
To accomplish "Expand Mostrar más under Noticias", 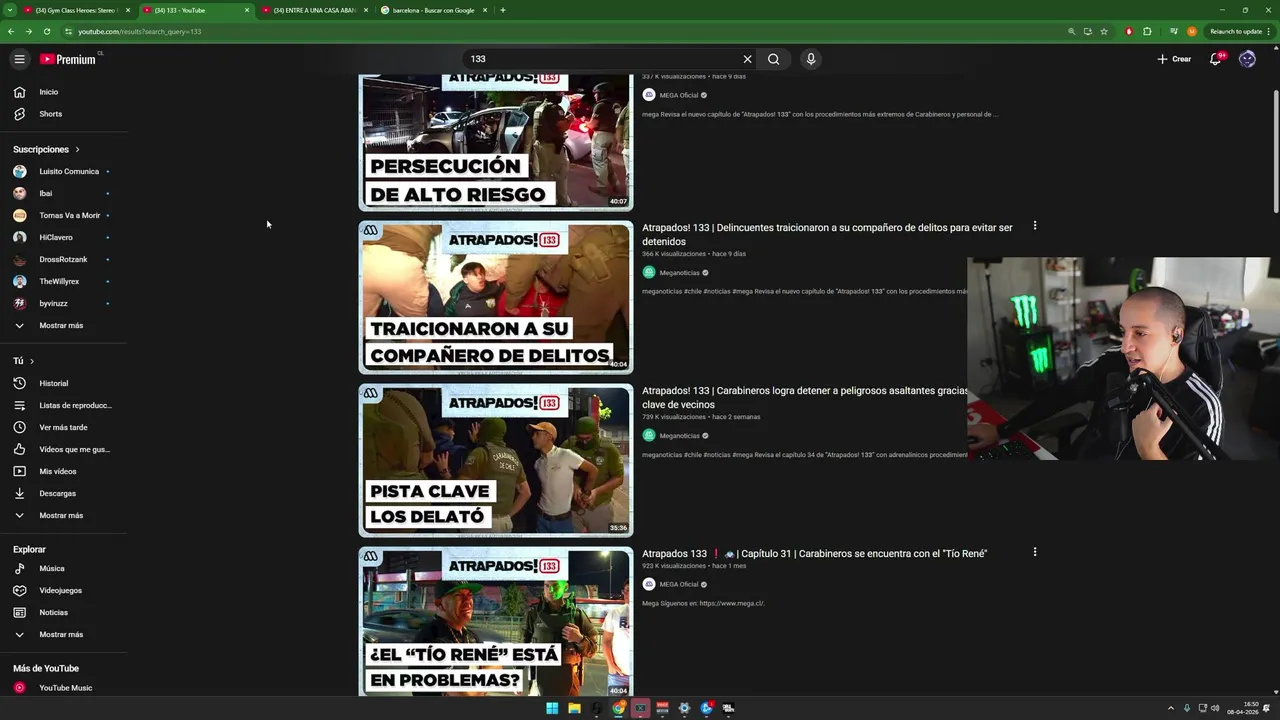I will tap(62, 635).
